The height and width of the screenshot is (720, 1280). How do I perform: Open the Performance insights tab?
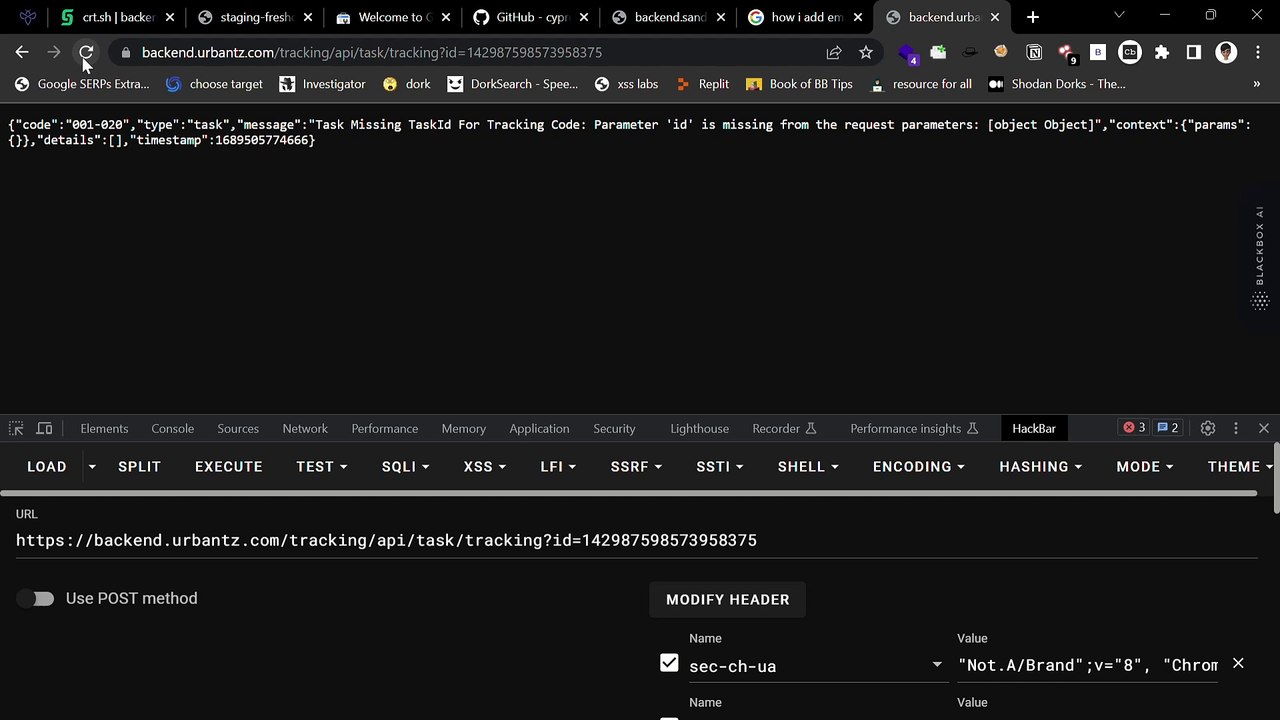tap(913, 428)
